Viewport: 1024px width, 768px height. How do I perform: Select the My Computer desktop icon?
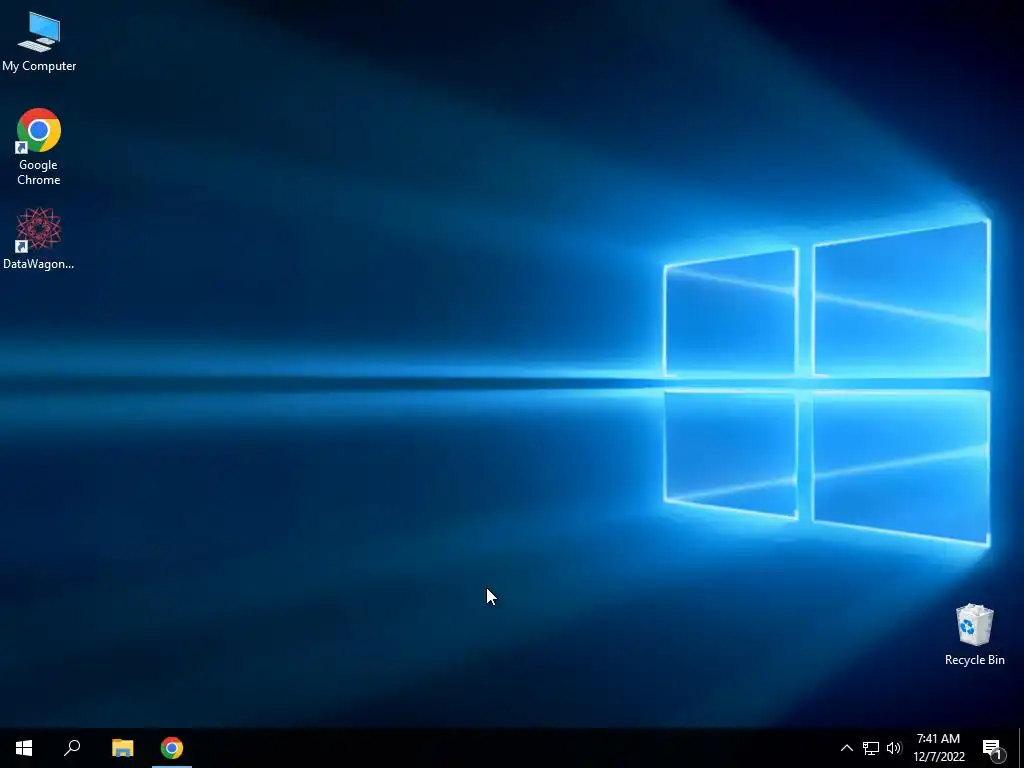tap(39, 42)
